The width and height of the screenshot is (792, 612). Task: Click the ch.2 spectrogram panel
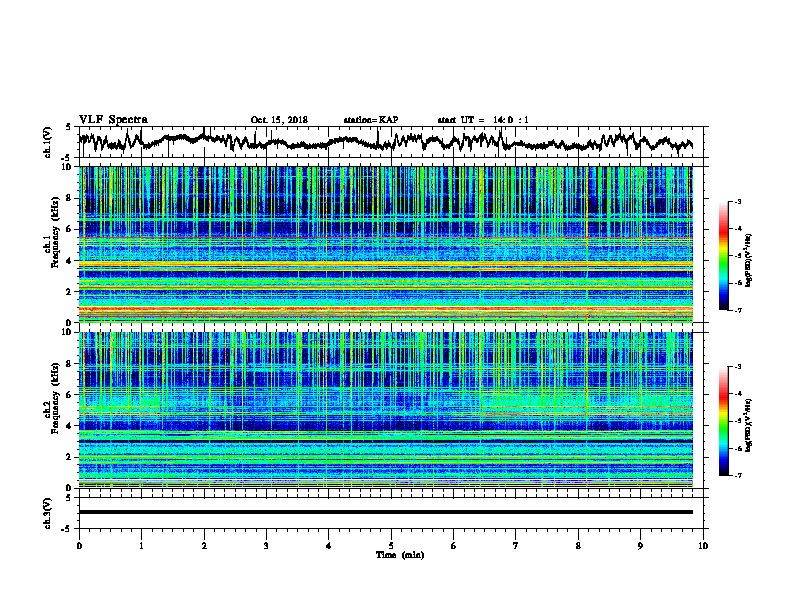coord(386,410)
